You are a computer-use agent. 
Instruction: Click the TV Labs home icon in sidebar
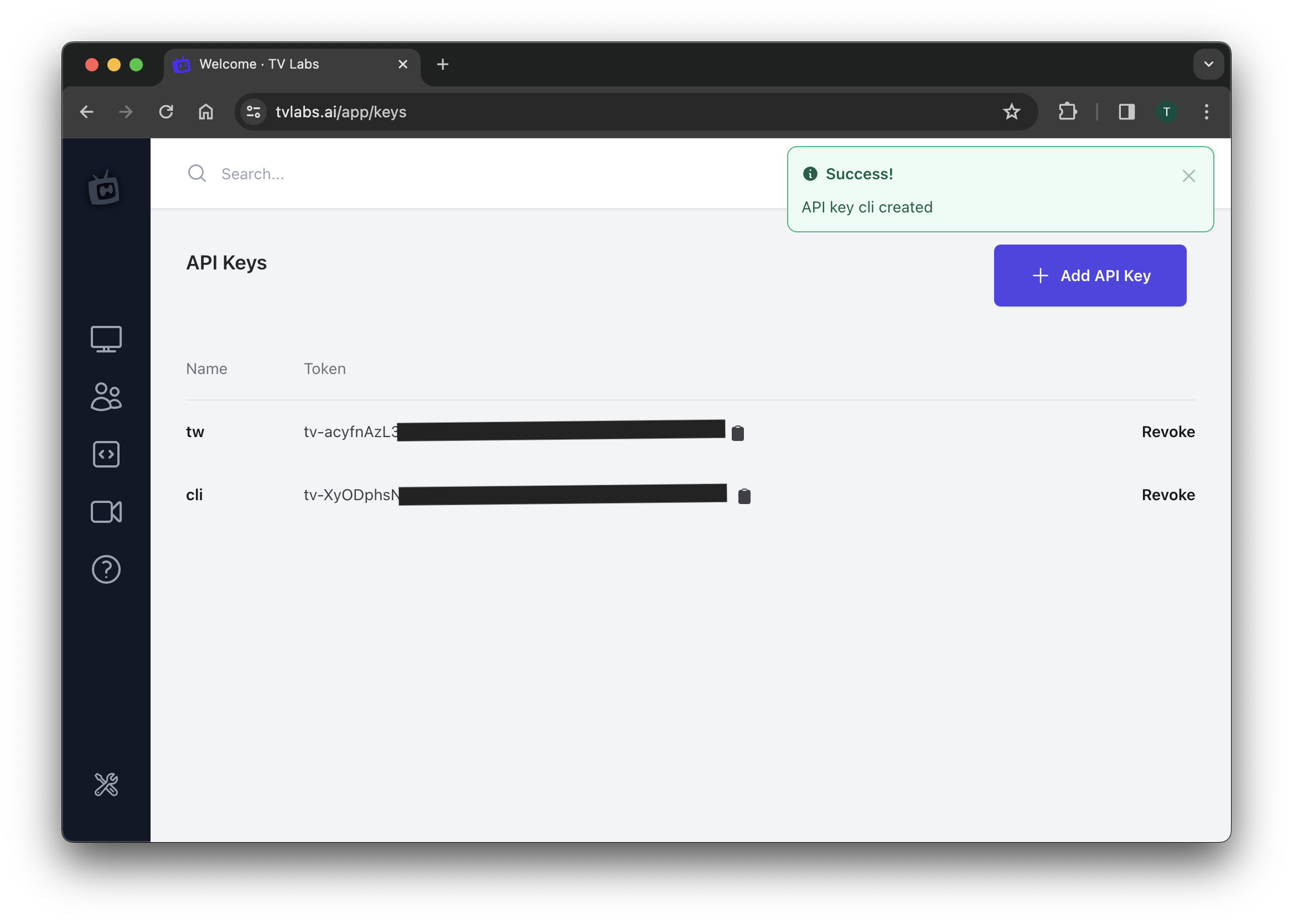(104, 188)
